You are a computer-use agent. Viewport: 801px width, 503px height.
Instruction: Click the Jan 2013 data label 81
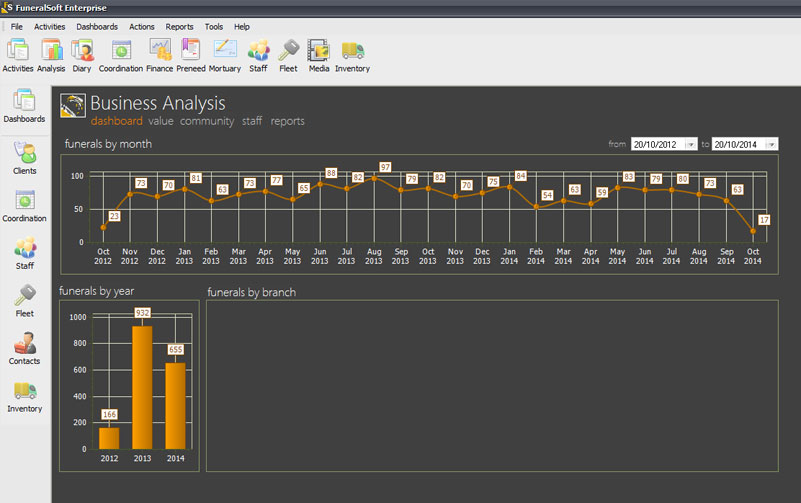click(x=196, y=178)
